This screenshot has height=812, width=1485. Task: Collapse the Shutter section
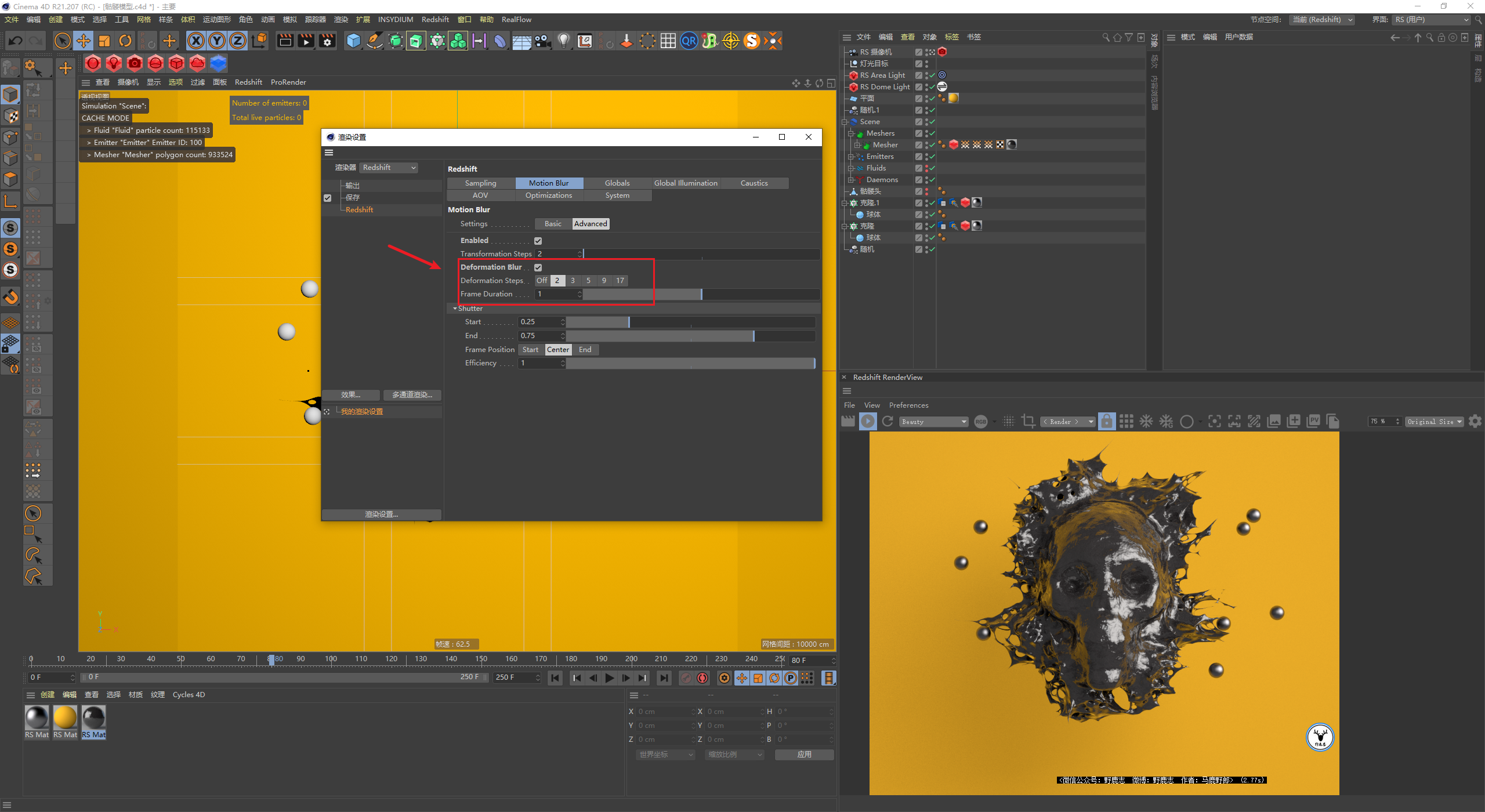[455, 309]
